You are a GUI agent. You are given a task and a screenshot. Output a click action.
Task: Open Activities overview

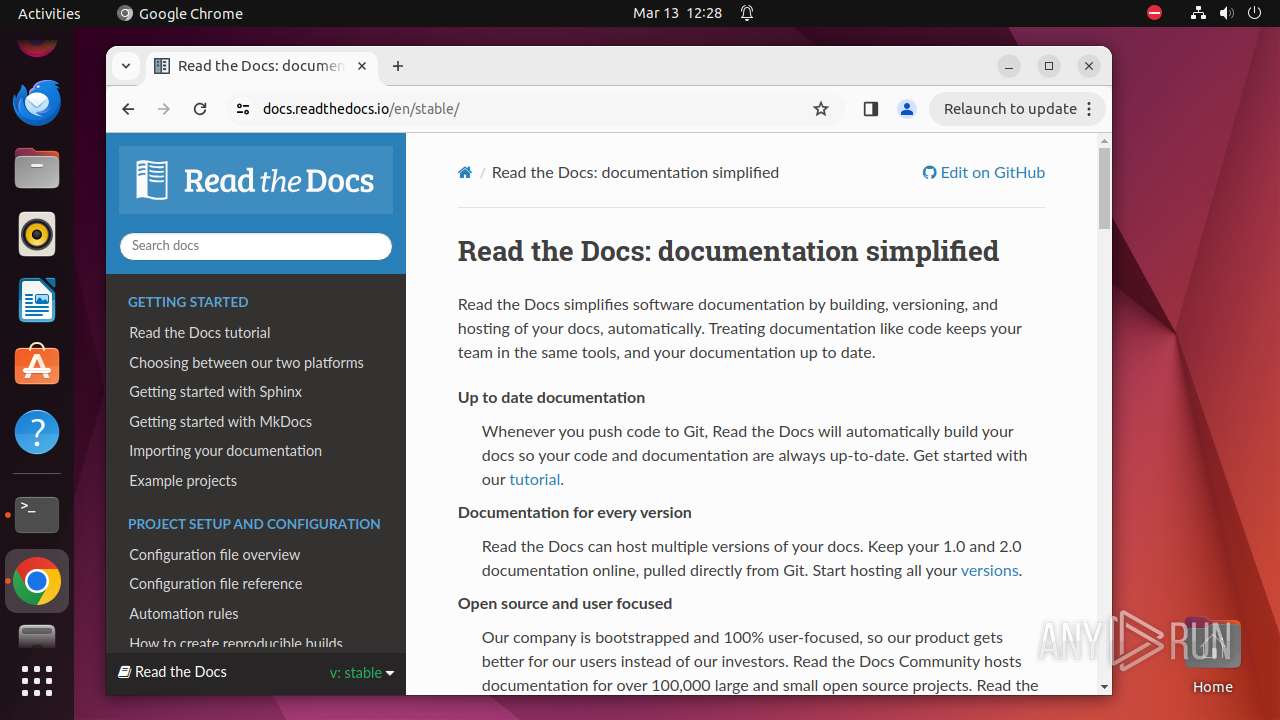click(49, 13)
